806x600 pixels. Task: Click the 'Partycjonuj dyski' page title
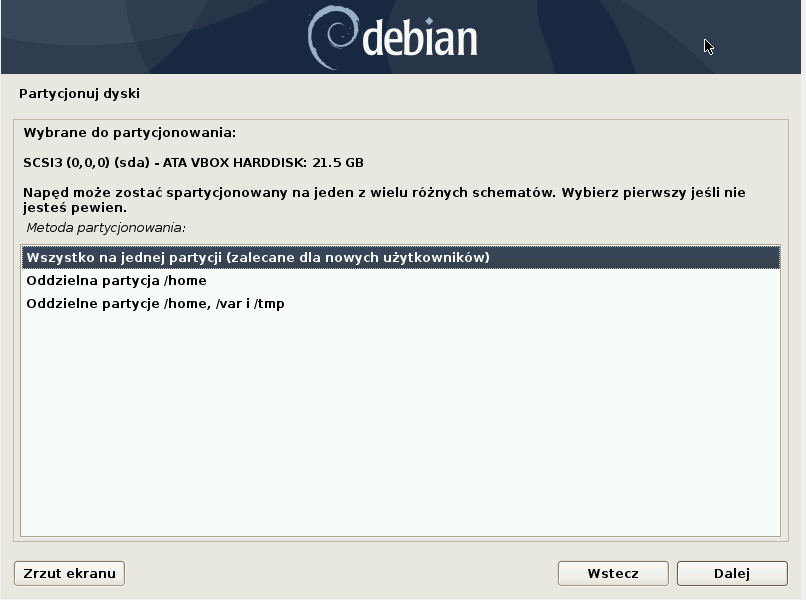[x=79, y=94]
